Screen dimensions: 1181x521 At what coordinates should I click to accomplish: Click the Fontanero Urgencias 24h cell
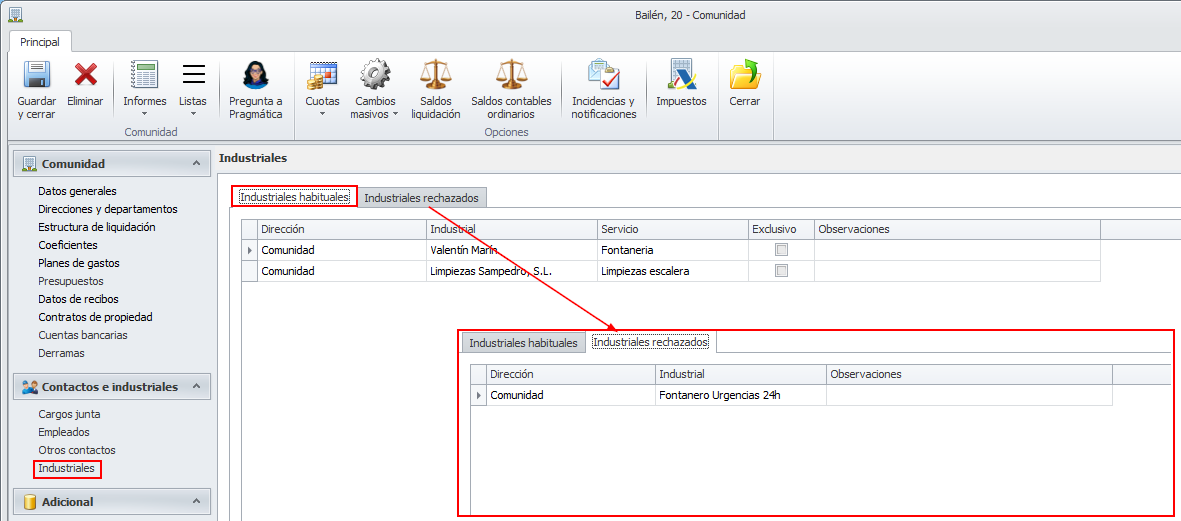[x=741, y=395]
